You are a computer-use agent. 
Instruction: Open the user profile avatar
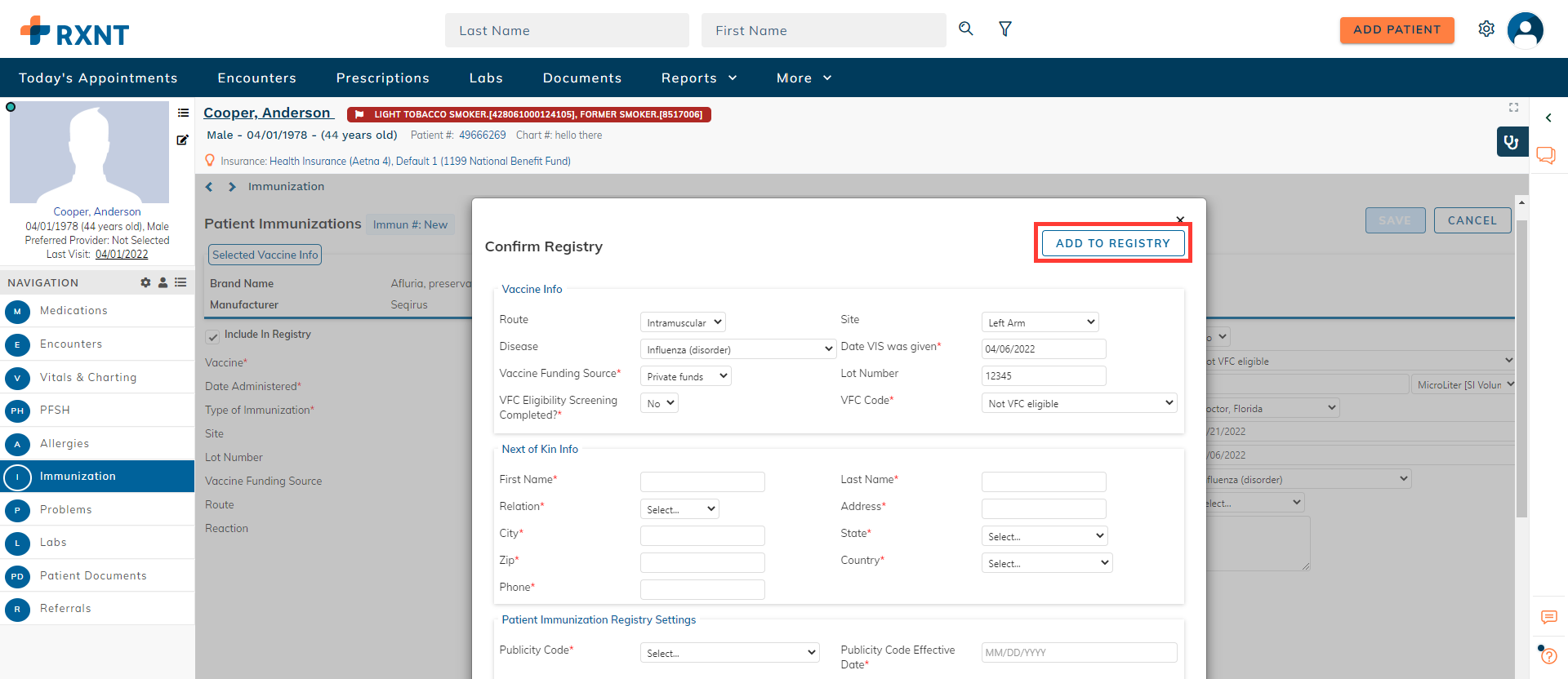pyautogui.click(x=1525, y=30)
